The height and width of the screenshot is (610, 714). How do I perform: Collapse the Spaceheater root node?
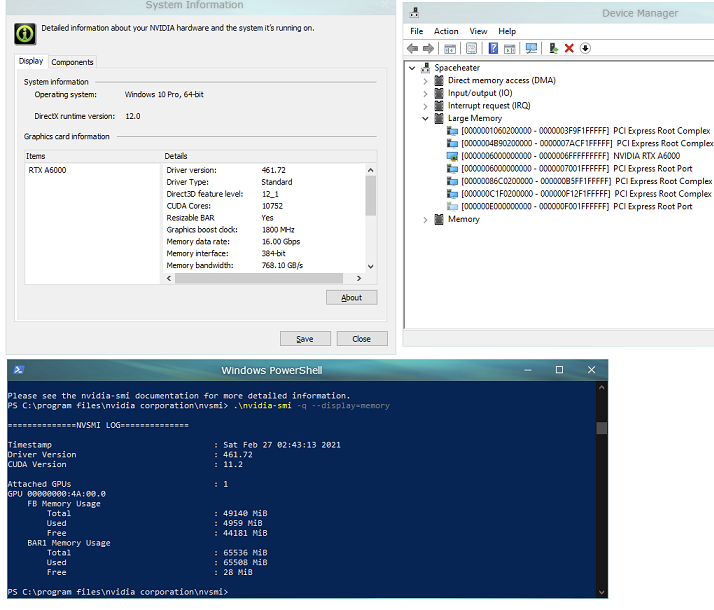[x=412, y=68]
